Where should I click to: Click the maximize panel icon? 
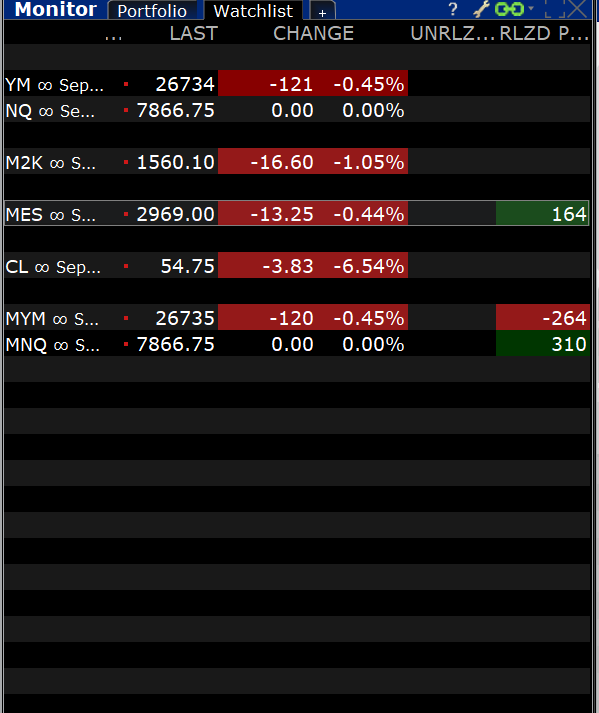point(555,9)
